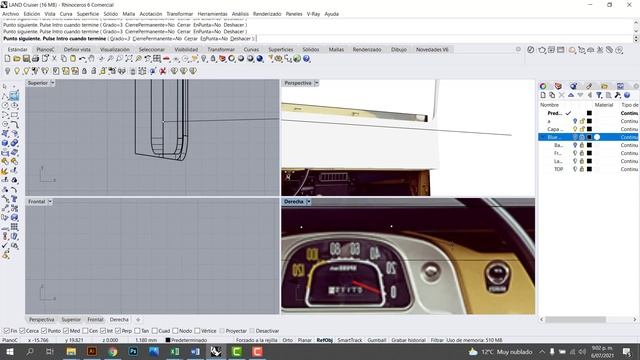Toggle Gumball in the status bar
640x360 pixels.
tap(377, 340)
